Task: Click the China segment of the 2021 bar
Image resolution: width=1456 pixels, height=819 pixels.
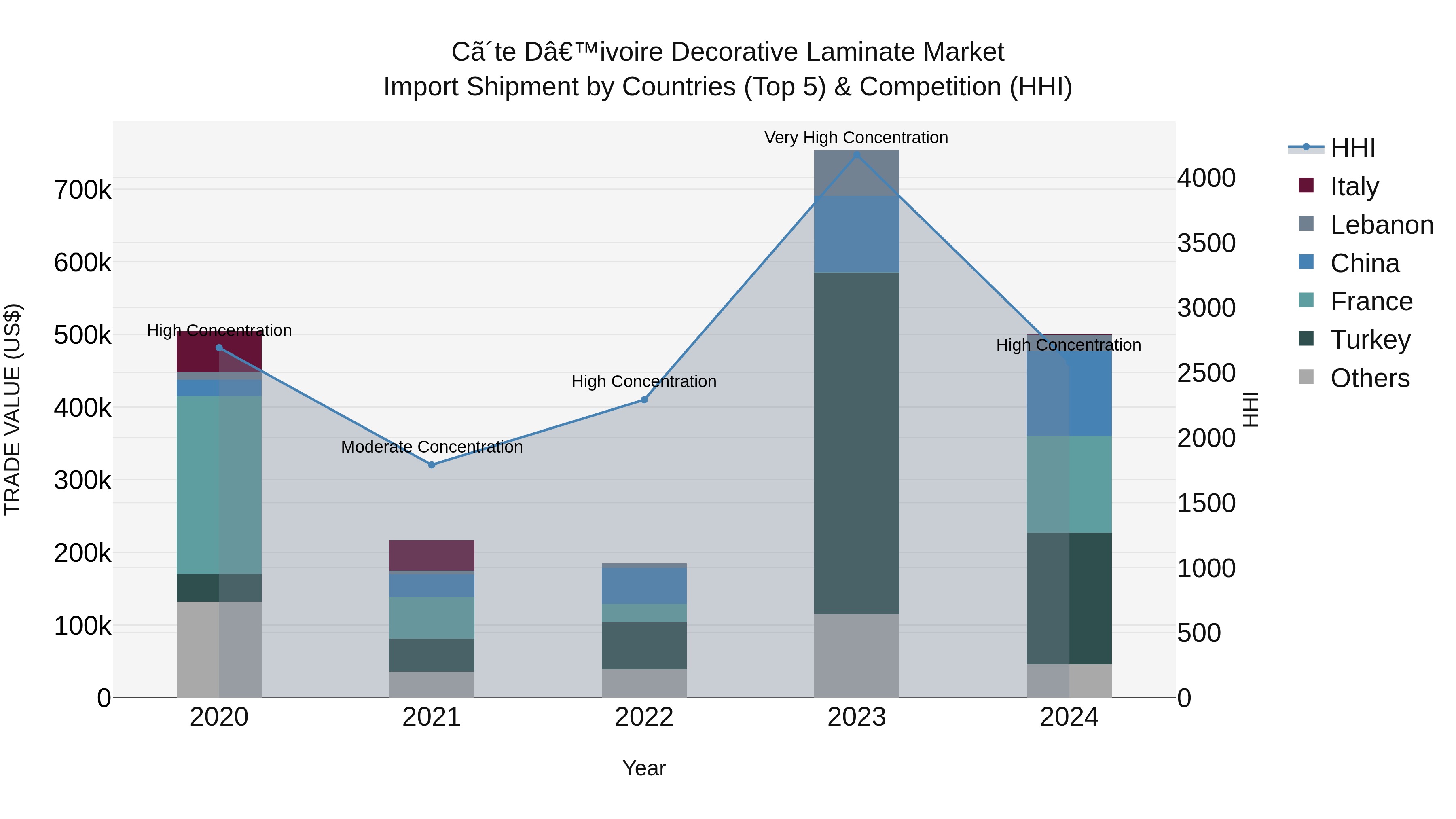Action: pos(432,586)
